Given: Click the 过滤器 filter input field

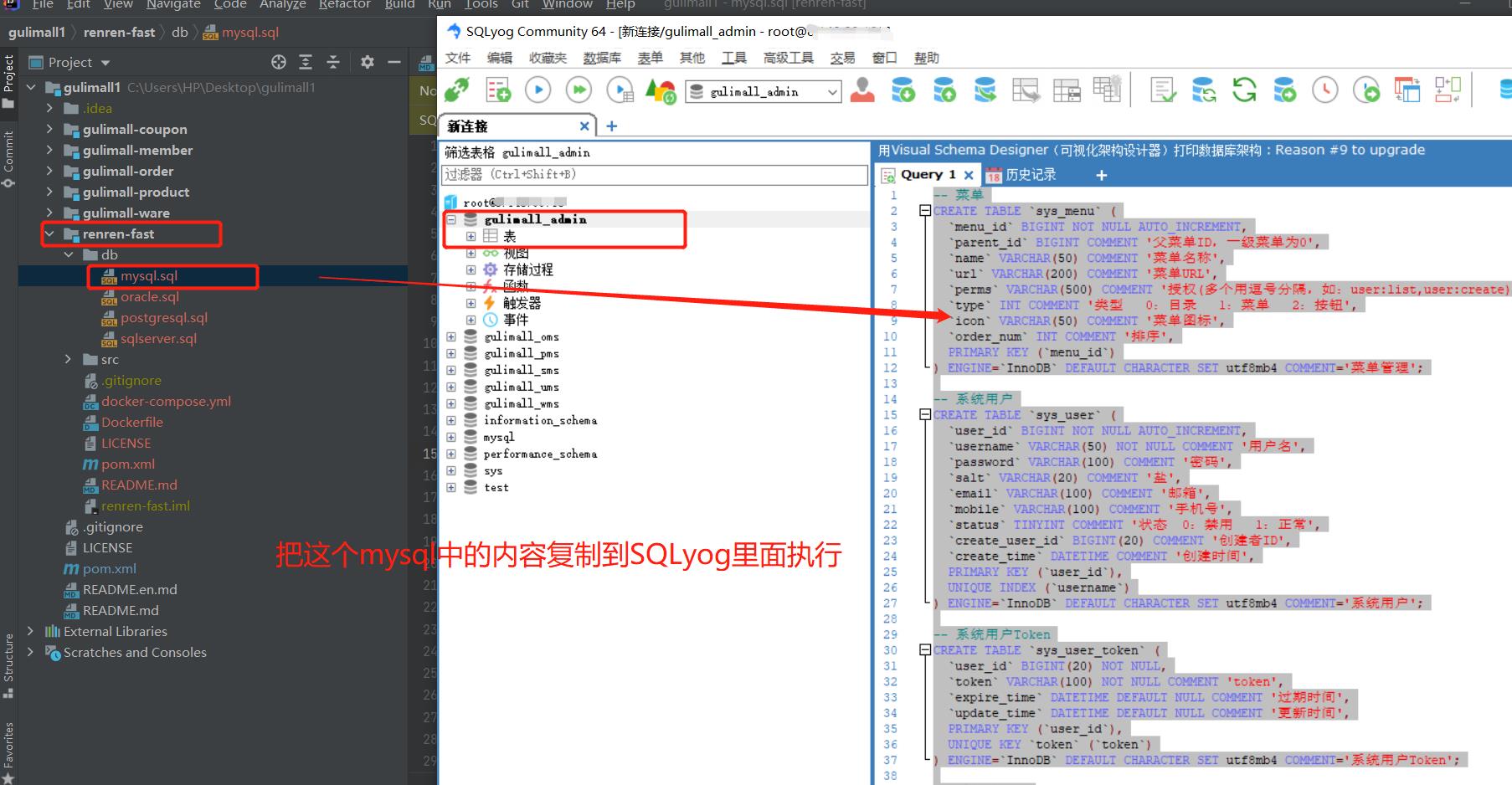Looking at the screenshot, I should pos(654,175).
